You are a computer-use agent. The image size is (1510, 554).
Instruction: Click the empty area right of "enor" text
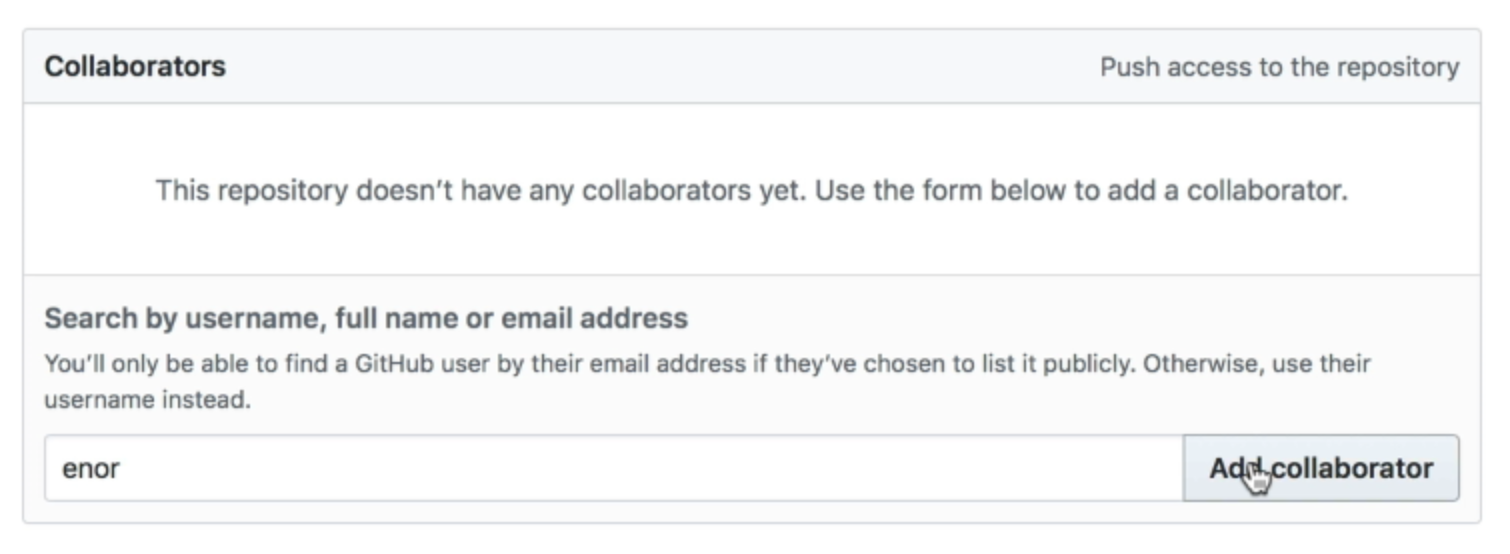pyautogui.click(x=650, y=468)
